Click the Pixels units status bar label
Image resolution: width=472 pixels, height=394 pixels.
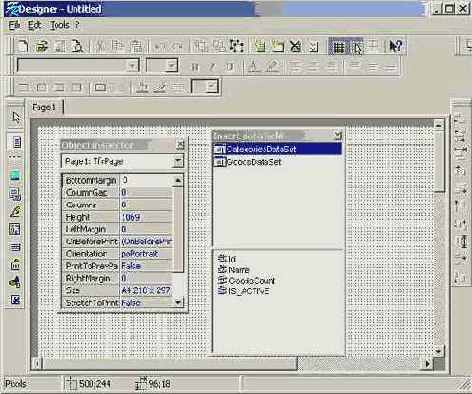(x=15, y=384)
